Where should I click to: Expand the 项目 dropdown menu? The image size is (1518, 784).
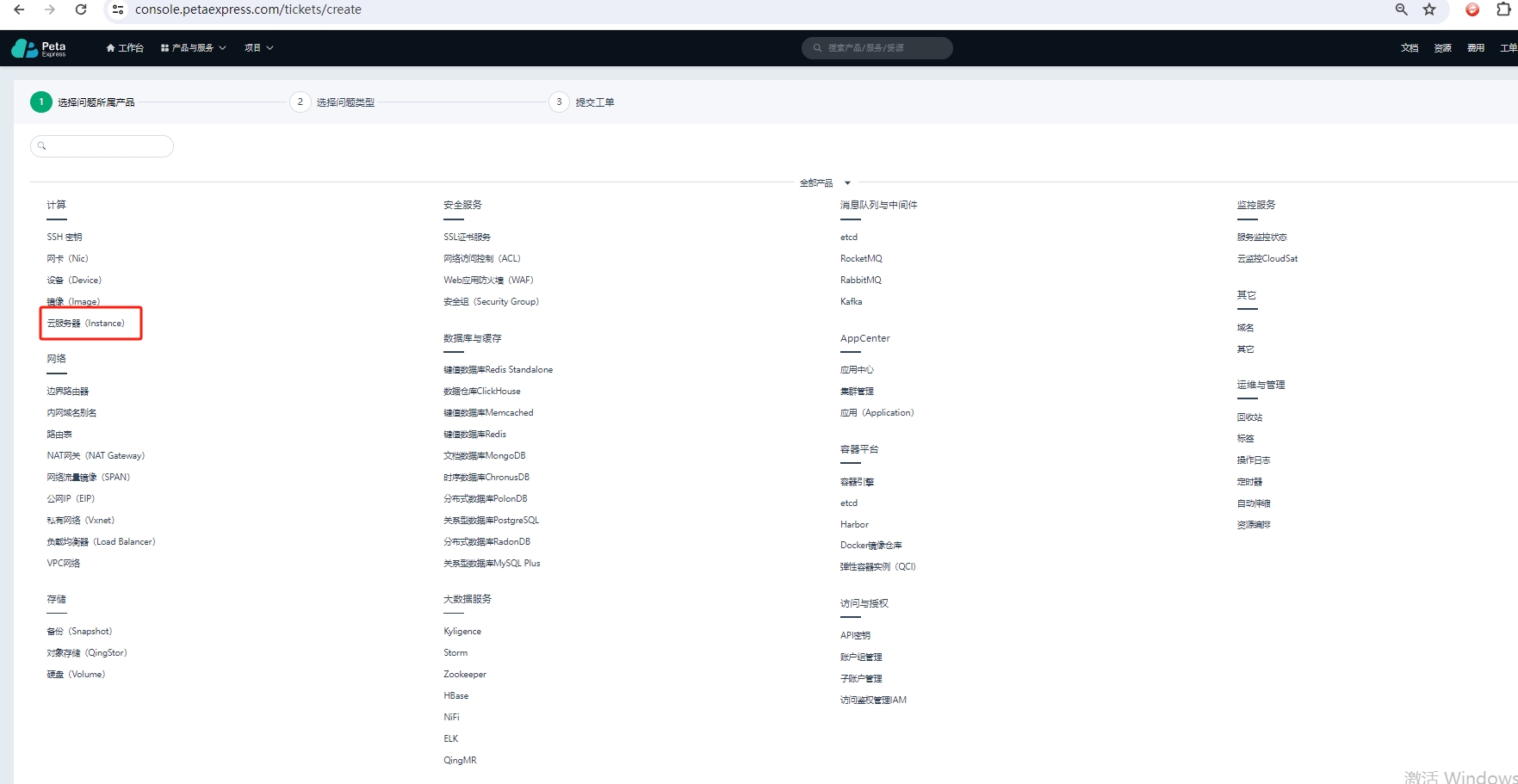click(x=258, y=48)
